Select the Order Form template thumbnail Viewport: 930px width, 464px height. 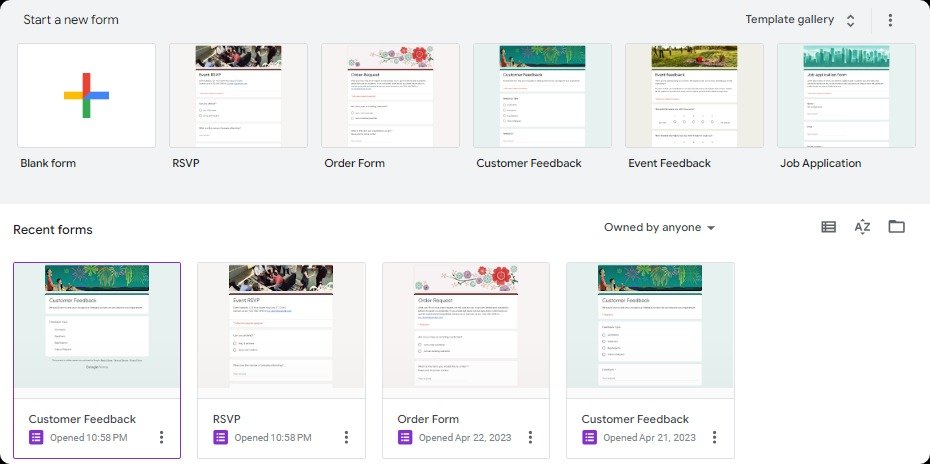click(x=390, y=96)
